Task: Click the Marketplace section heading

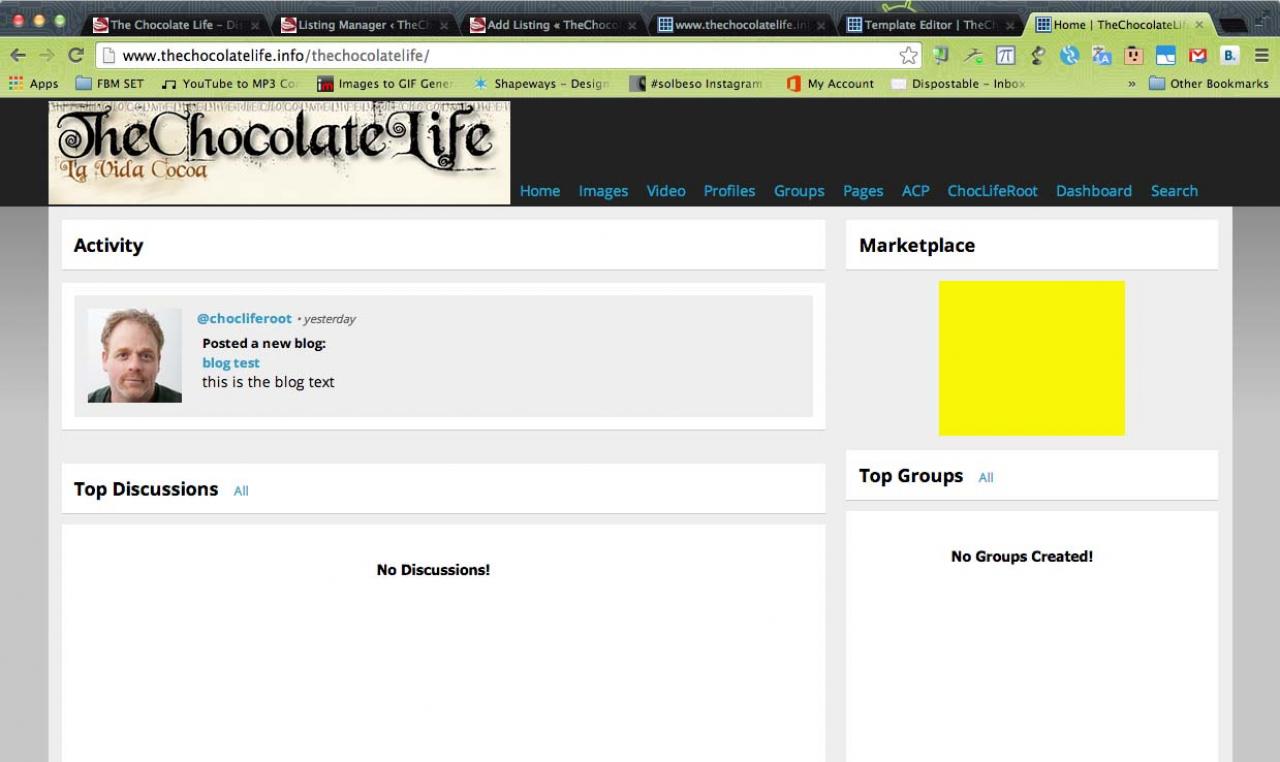Action: point(917,246)
